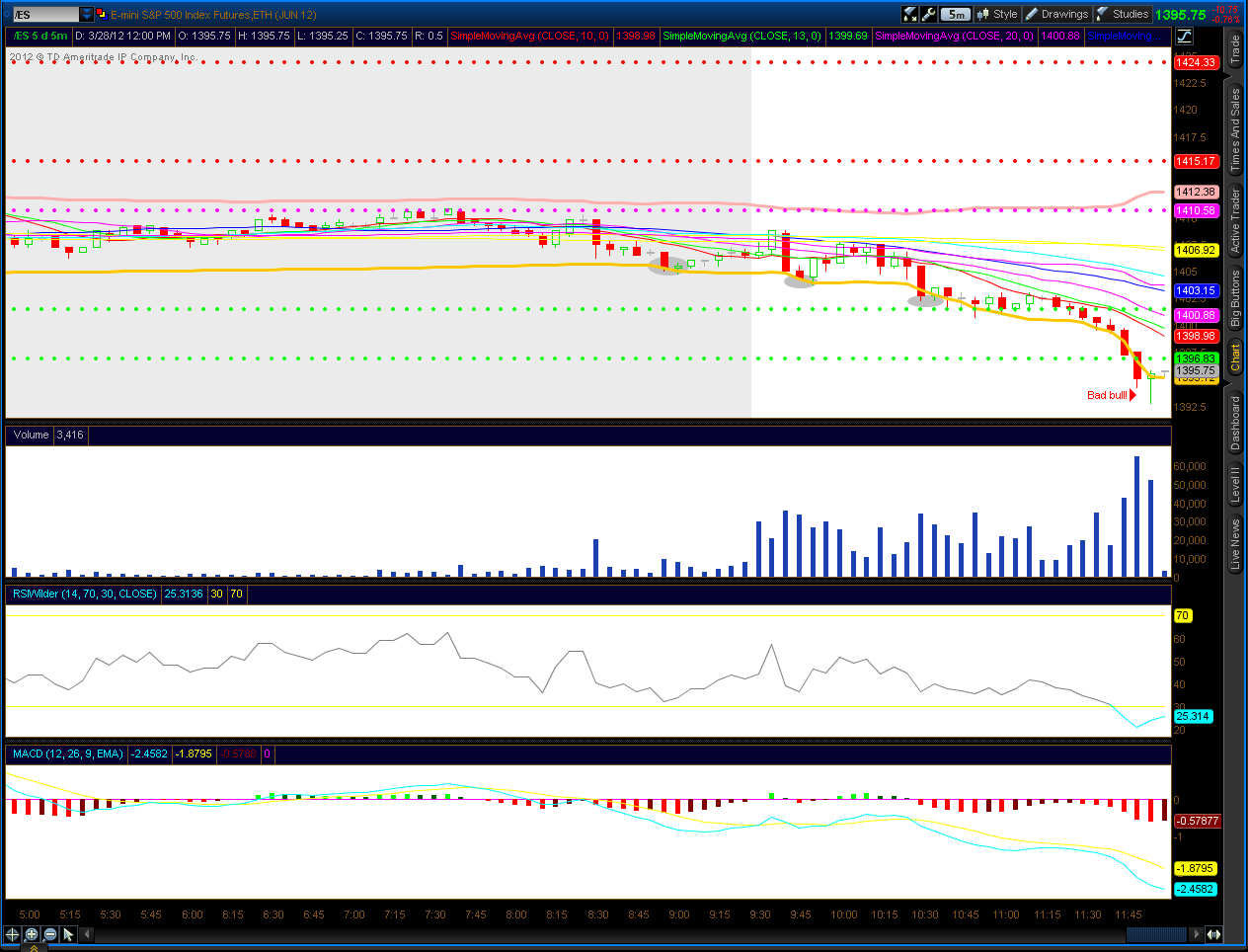Click the tall red candle near 11:45

[1137, 365]
